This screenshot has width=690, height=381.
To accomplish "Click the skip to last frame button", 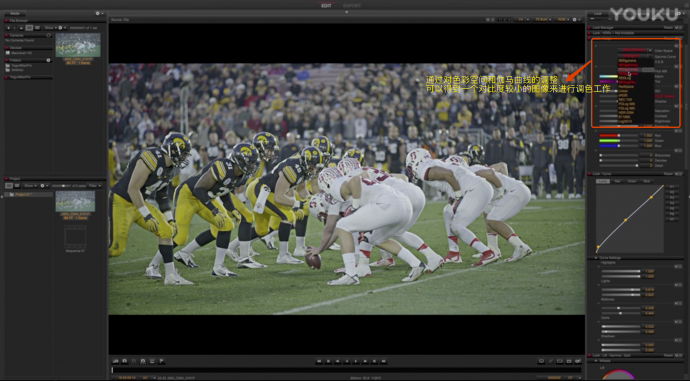I will (x=384, y=361).
